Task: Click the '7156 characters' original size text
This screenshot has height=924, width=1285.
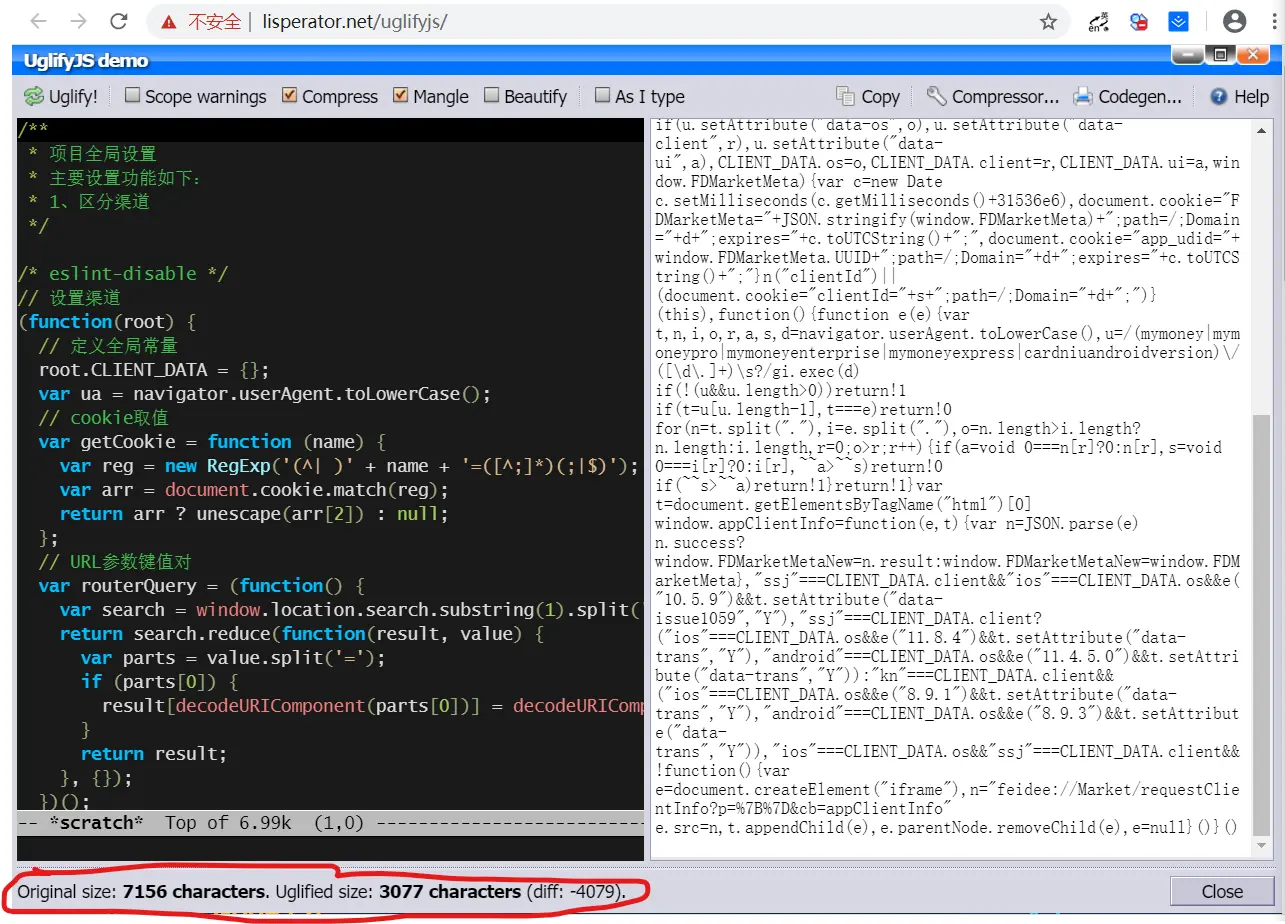Action: click(x=195, y=891)
